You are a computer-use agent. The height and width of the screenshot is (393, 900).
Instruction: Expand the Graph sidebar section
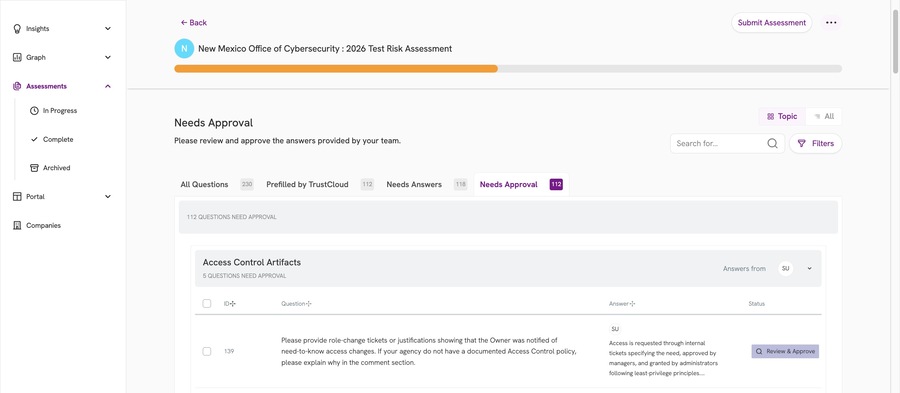[x=108, y=57]
